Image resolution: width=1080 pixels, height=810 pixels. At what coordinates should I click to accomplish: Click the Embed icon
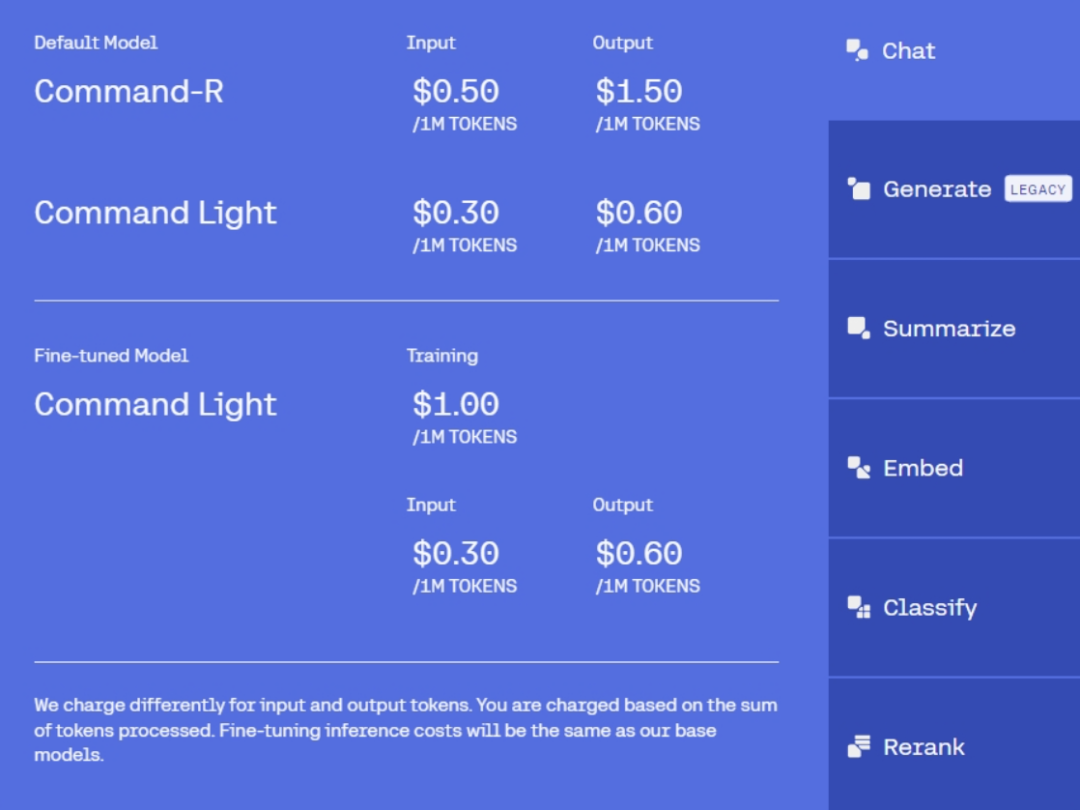coord(858,467)
